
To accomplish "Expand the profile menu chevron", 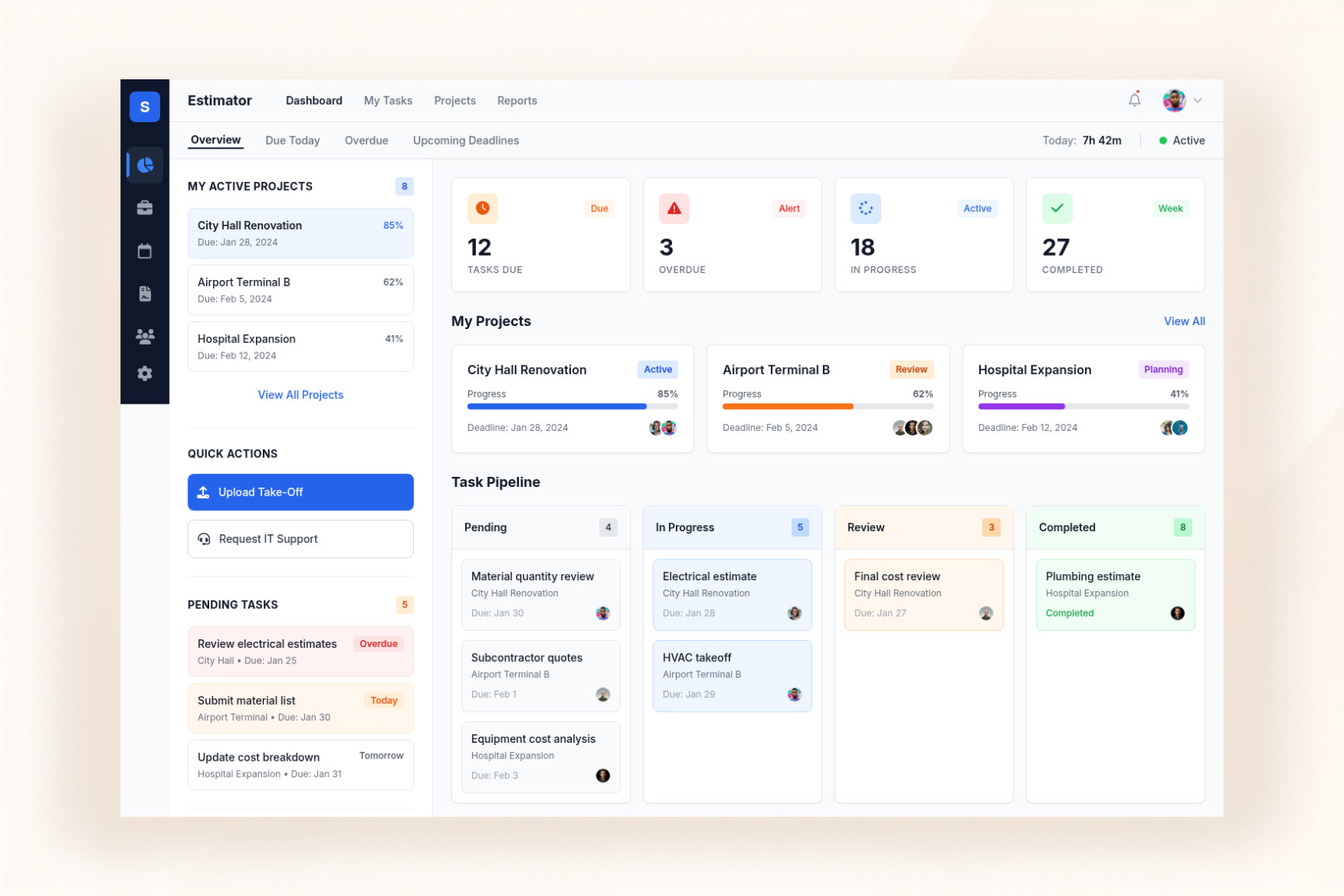I will [x=1198, y=100].
